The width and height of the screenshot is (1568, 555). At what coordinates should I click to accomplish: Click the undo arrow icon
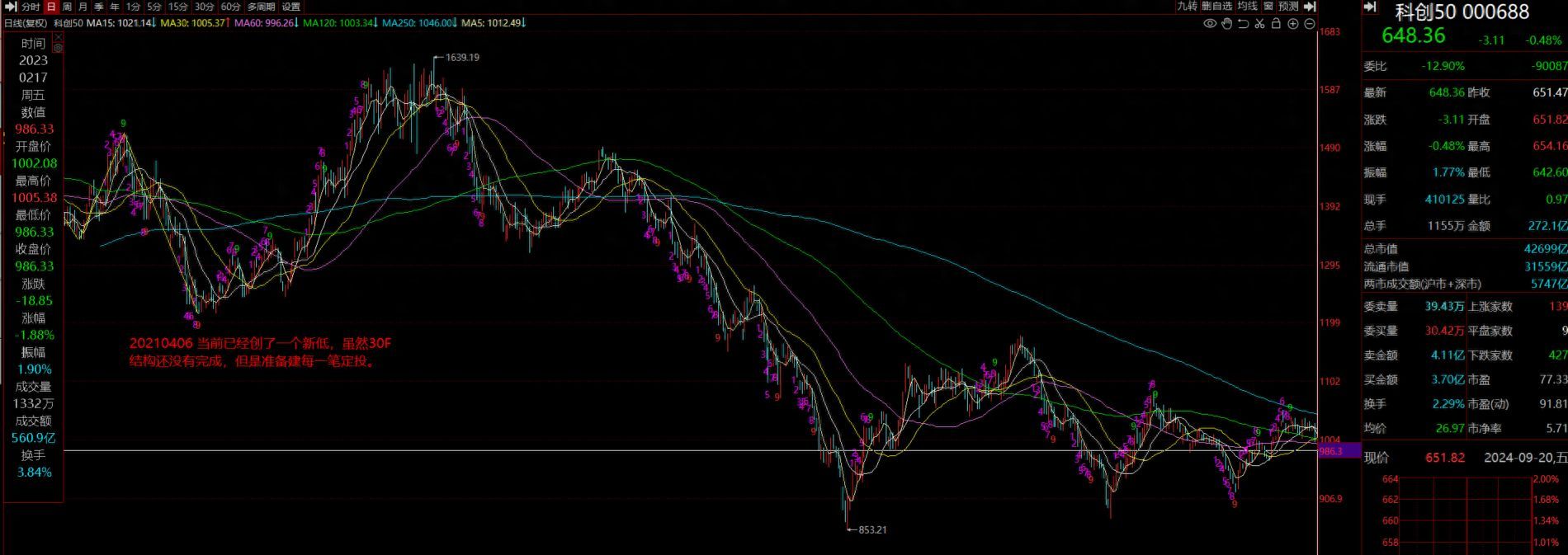[x=1243, y=24]
